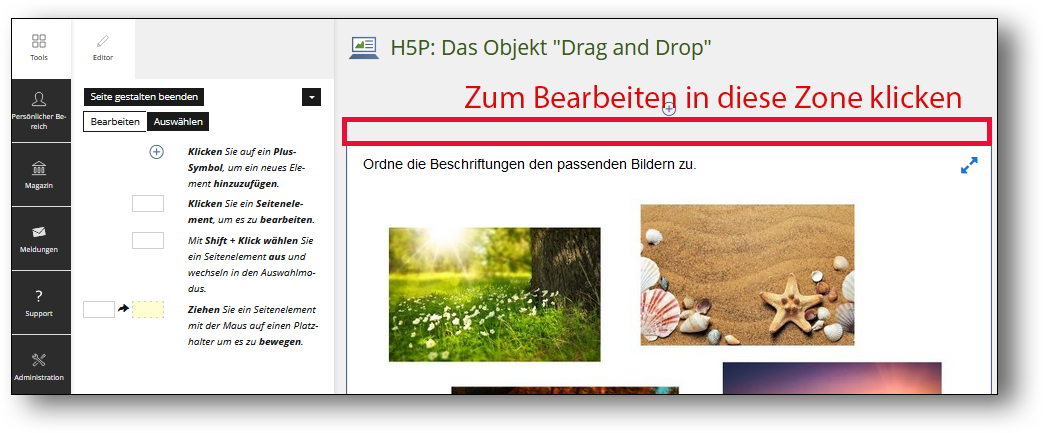Expand dropdown arrow beside Seite gestalten beenden
Screen dimensions: 1043x433
tap(311, 97)
